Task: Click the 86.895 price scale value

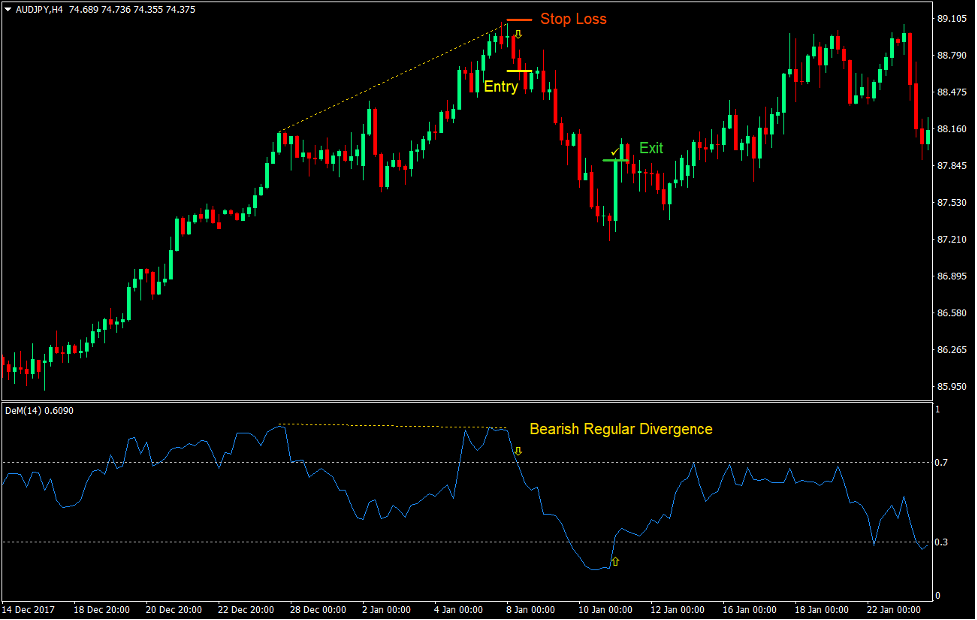Action: [951, 277]
